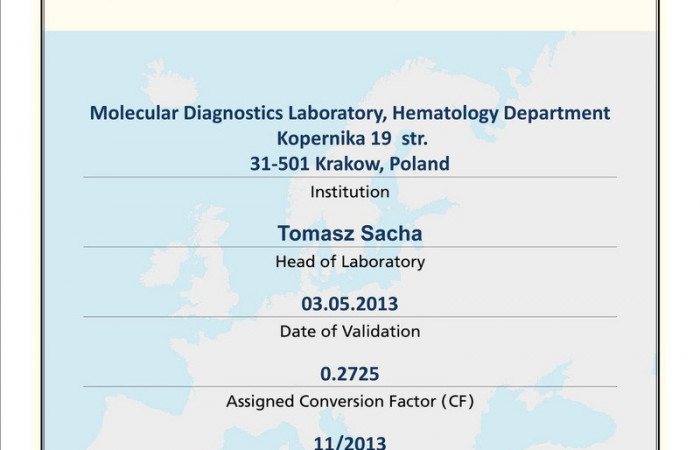Click the divider line above Date of Validation

pos(349,317)
